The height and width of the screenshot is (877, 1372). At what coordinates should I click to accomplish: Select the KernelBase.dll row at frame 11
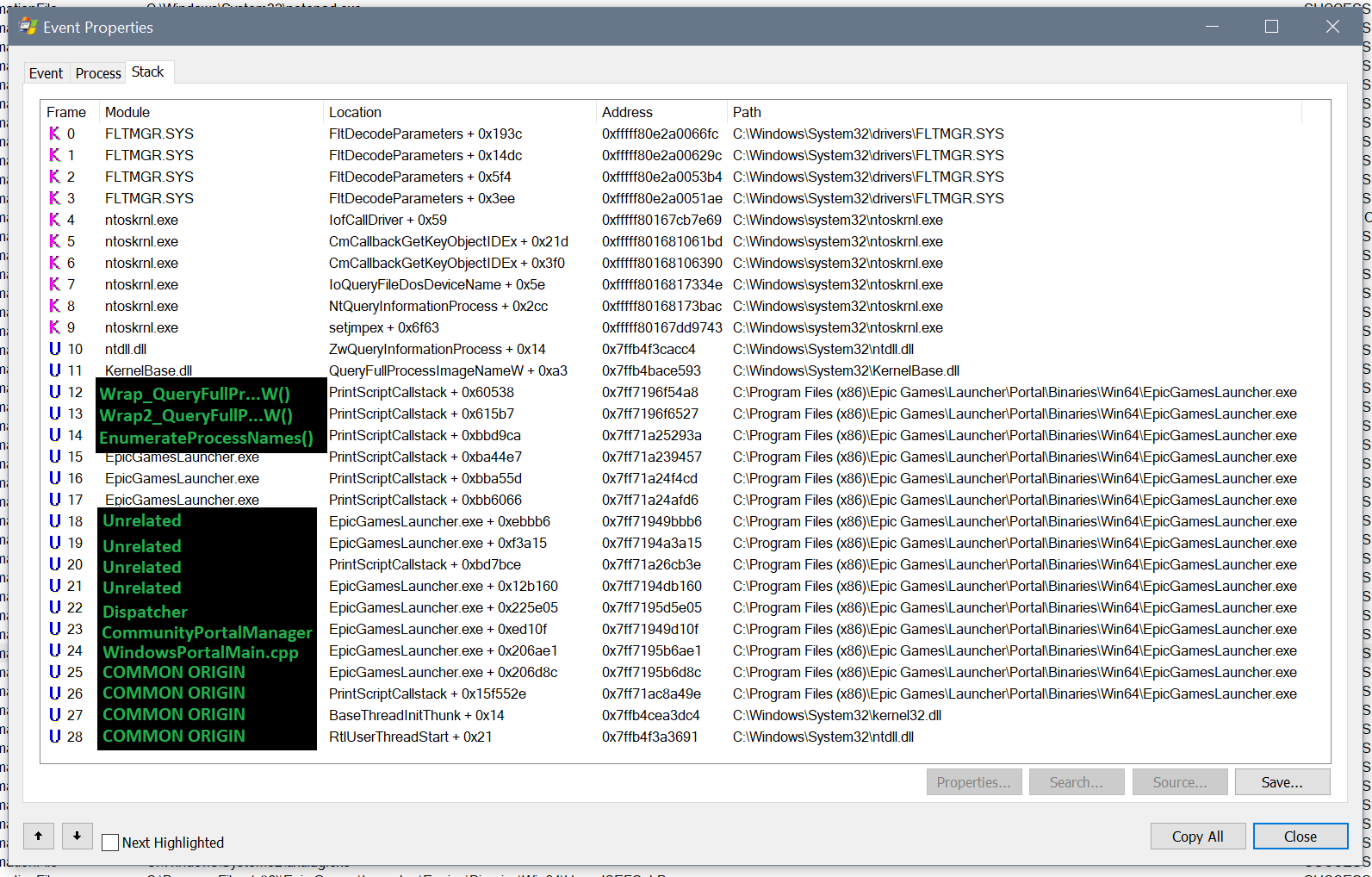coord(685,370)
